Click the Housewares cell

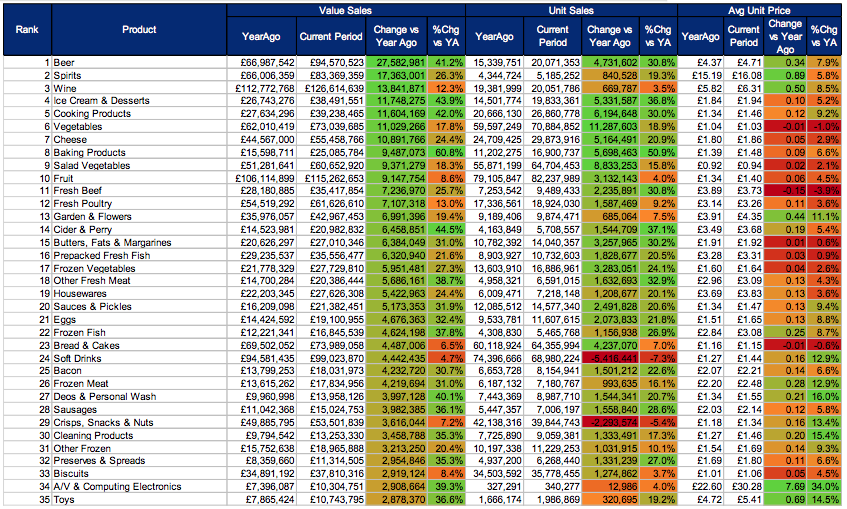coord(139,294)
